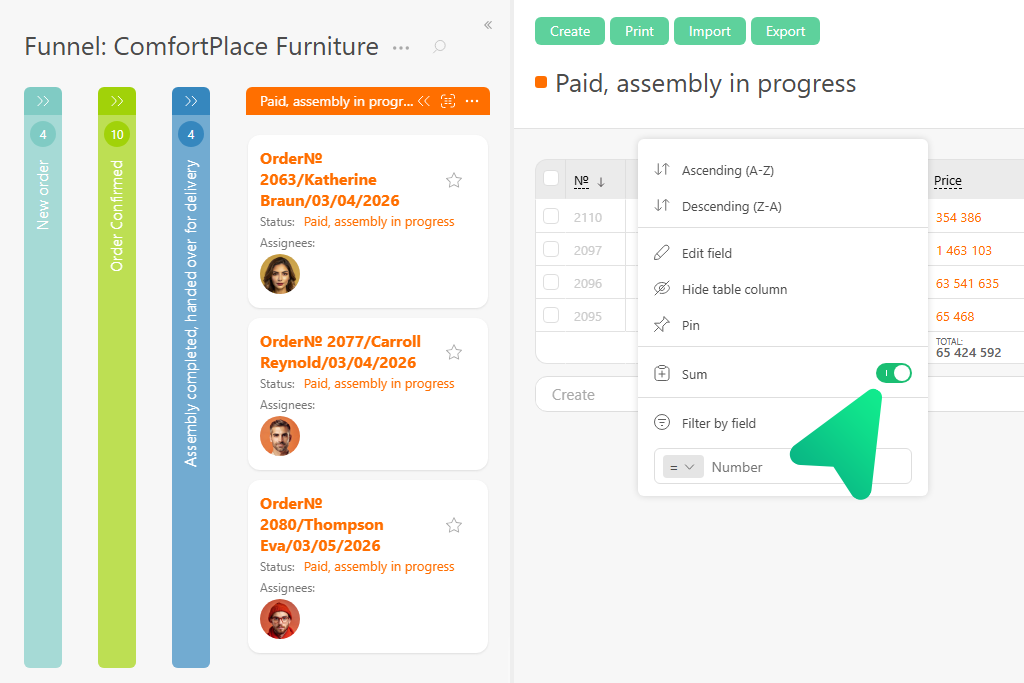Open funnel options next to ComfortPlace Furniture

[x=401, y=48]
